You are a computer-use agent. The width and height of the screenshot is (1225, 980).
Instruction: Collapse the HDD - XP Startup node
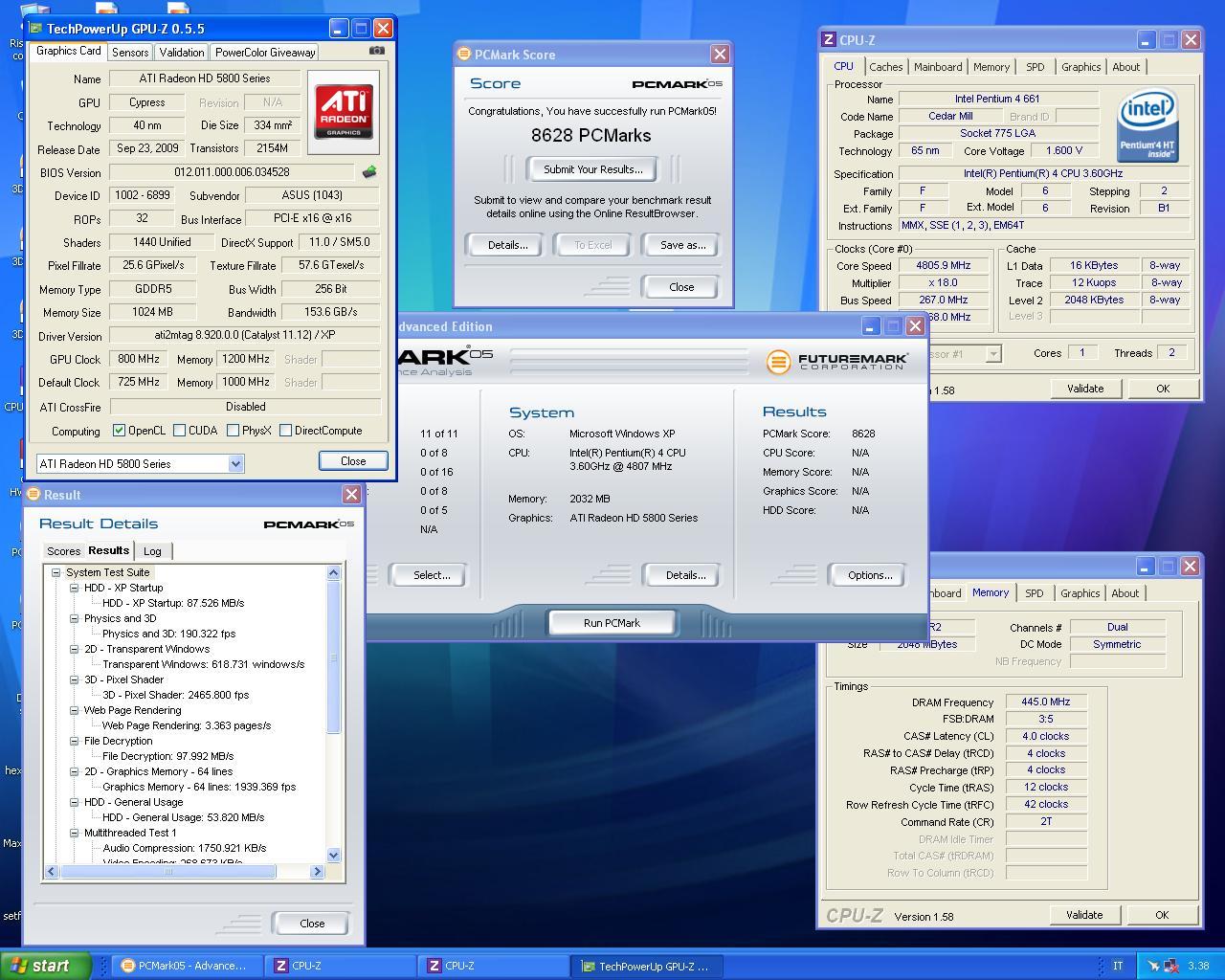point(75,588)
